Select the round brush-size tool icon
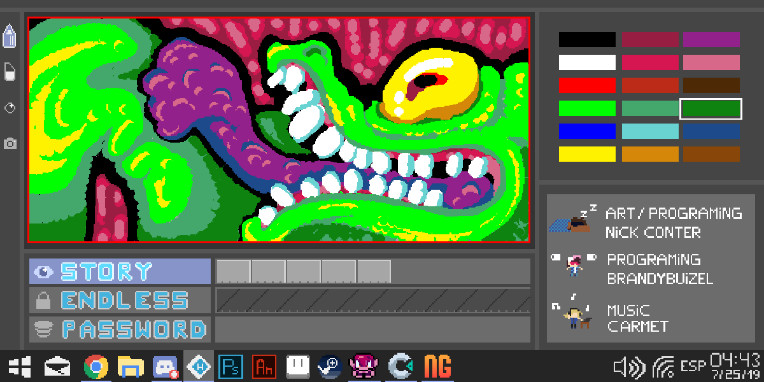 pyautogui.click(x=10, y=108)
